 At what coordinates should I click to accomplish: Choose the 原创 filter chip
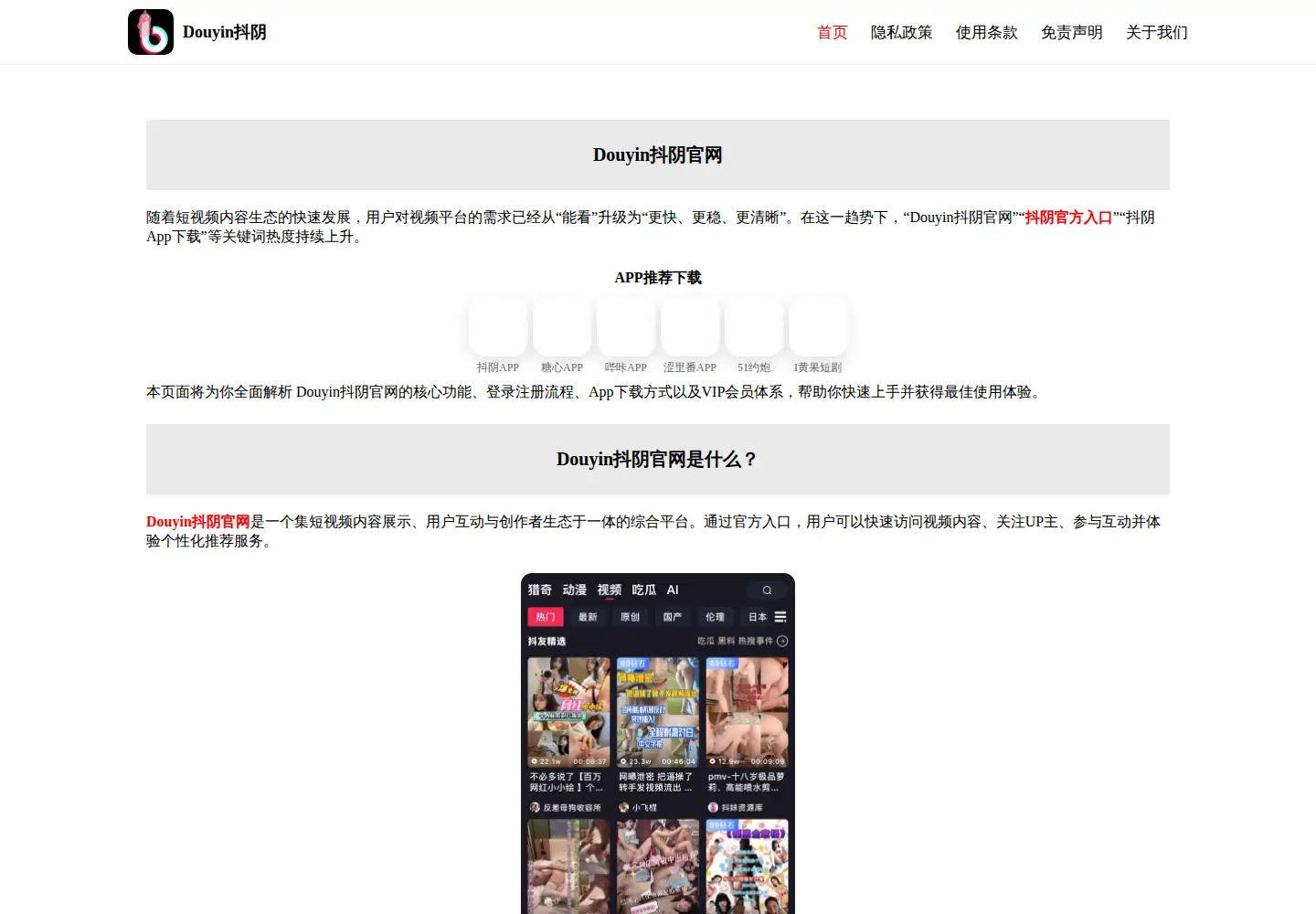(x=631, y=617)
